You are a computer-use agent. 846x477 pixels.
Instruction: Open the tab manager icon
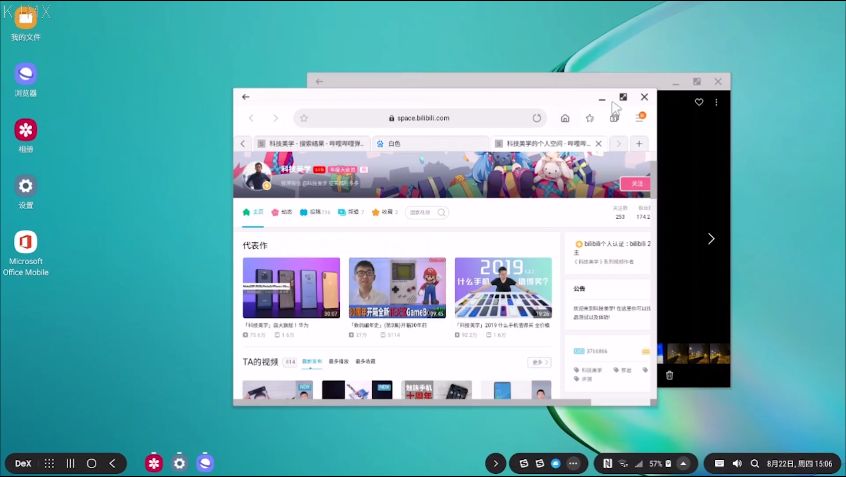click(x=614, y=118)
